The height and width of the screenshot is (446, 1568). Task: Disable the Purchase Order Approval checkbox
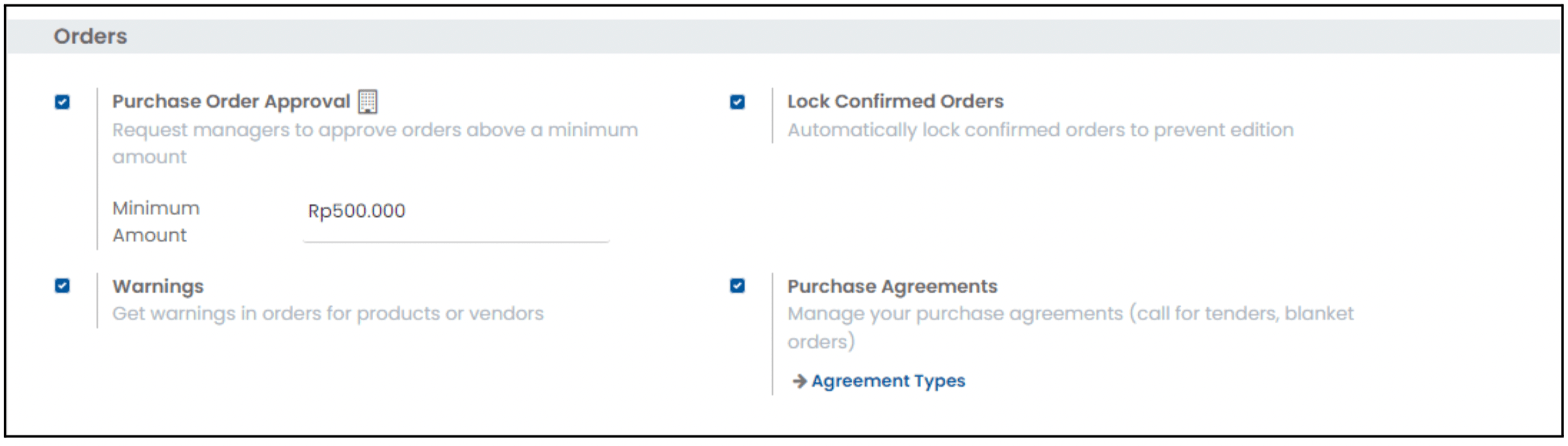pyautogui.click(x=62, y=102)
